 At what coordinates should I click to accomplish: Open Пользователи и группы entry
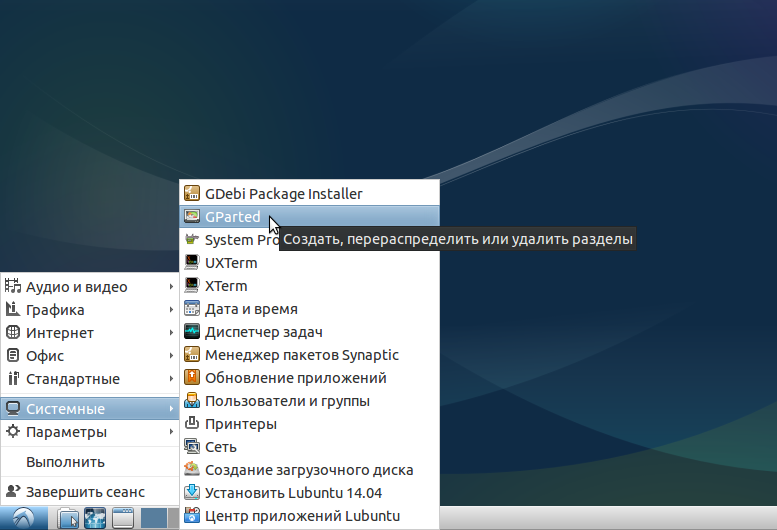pyautogui.click(x=309, y=401)
